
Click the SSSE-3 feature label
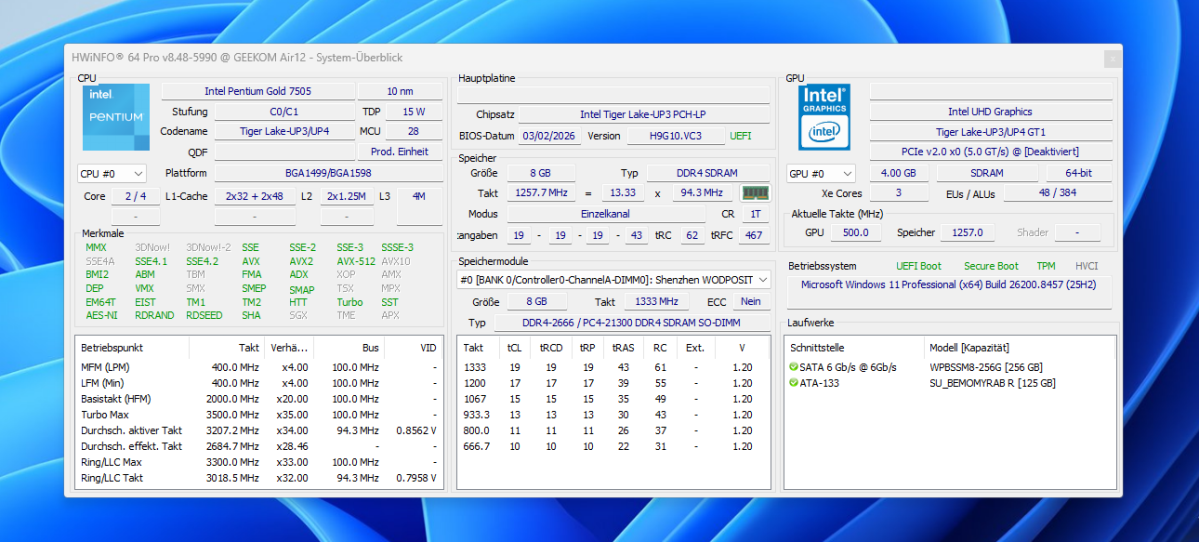[x=397, y=248]
